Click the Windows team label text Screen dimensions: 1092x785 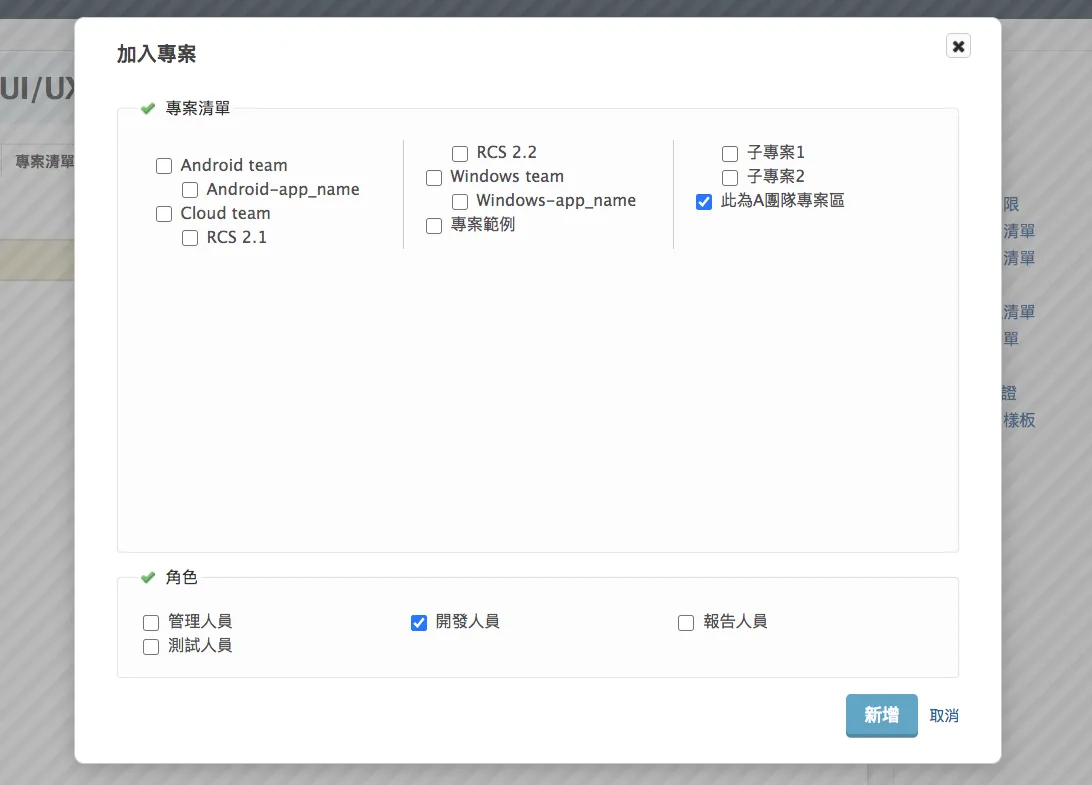(507, 176)
